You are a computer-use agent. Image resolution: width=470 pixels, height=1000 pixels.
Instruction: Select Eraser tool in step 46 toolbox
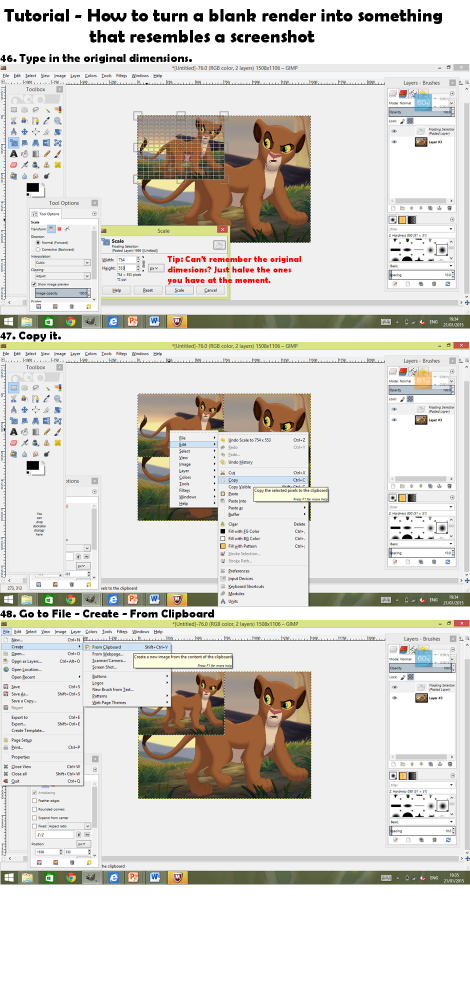pyautogui.click(x=14, y=165)
